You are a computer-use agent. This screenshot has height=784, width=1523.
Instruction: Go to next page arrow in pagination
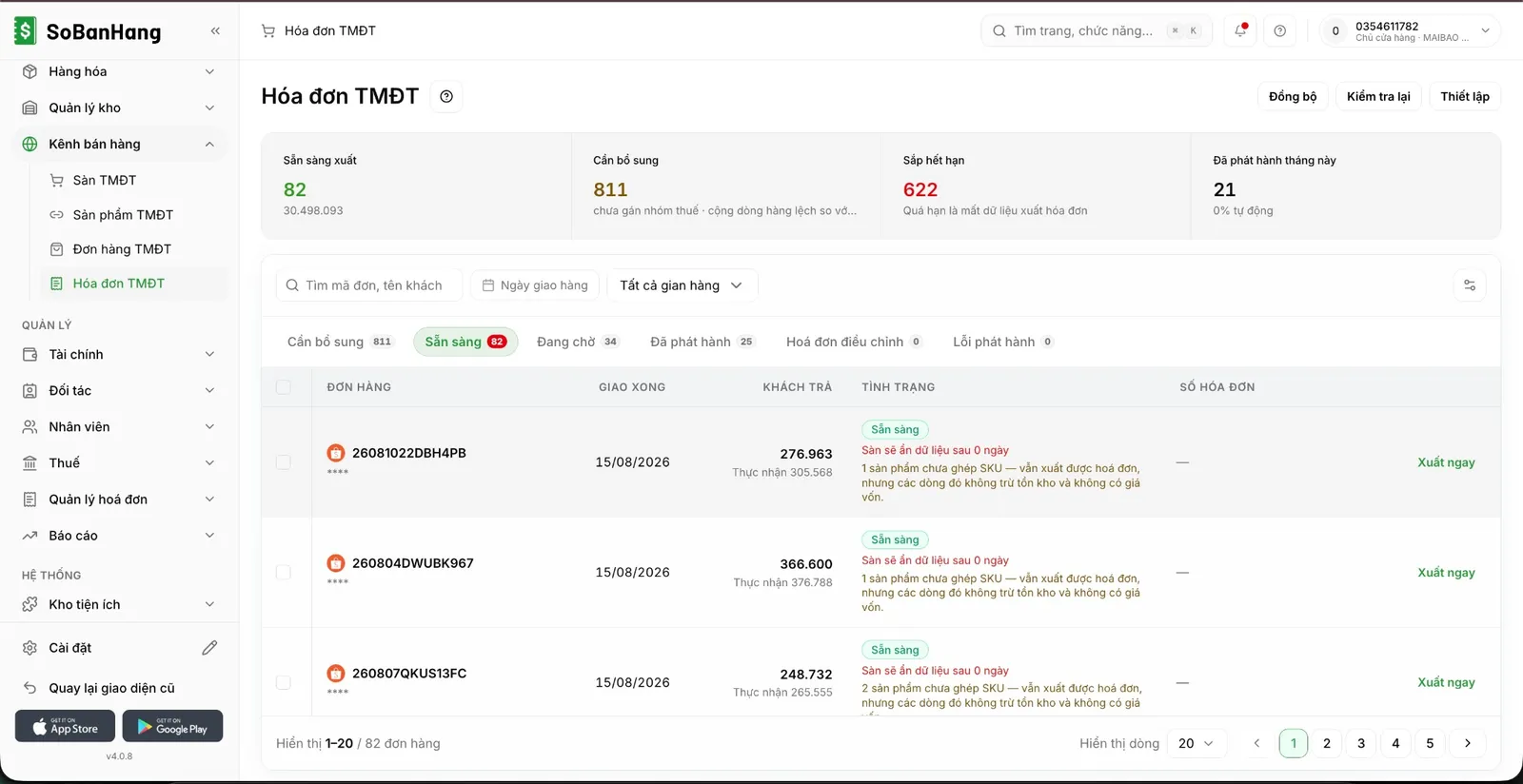[x=1468, y=743]
